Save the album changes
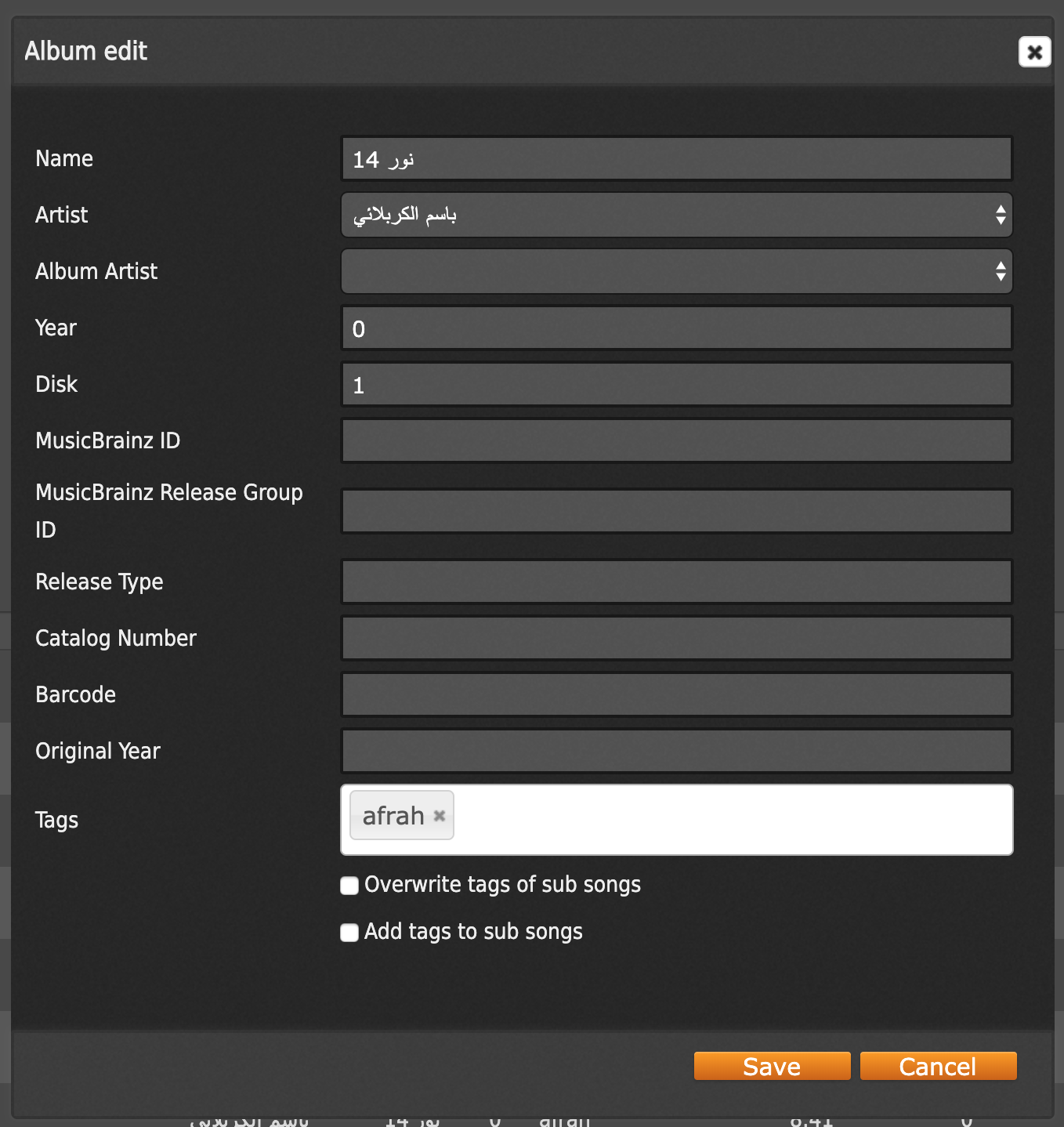Screen dimensions: 1064x1127 coord(771,1066)
